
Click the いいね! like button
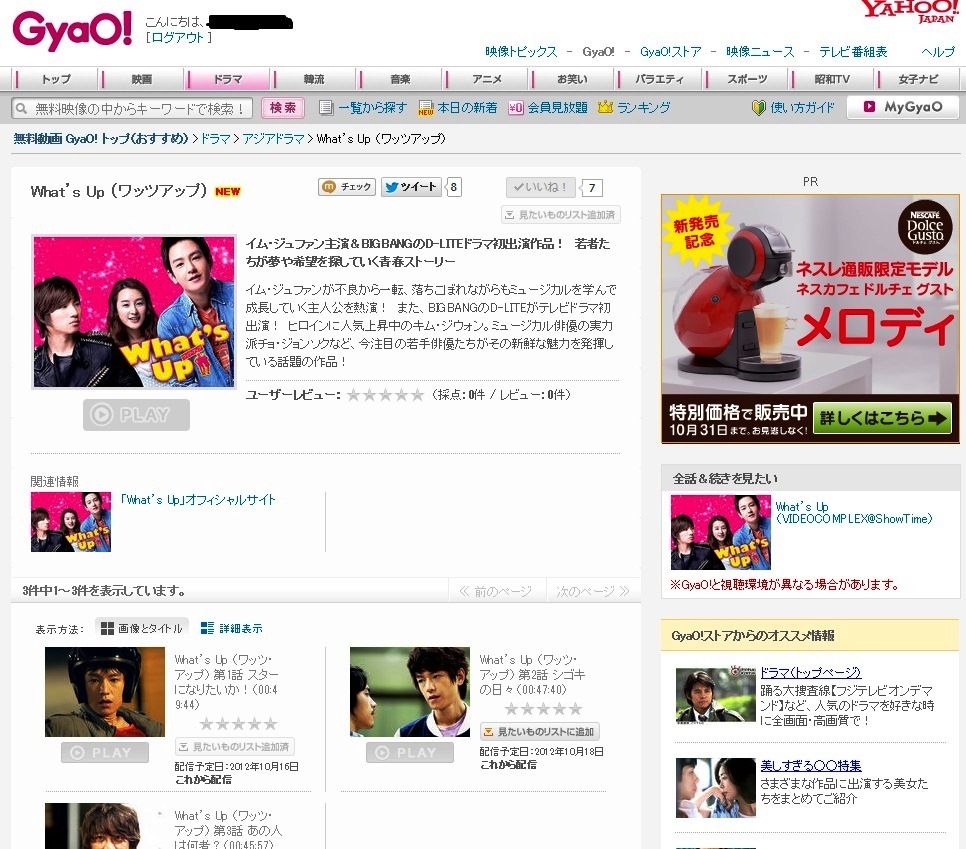coord(540,187)
